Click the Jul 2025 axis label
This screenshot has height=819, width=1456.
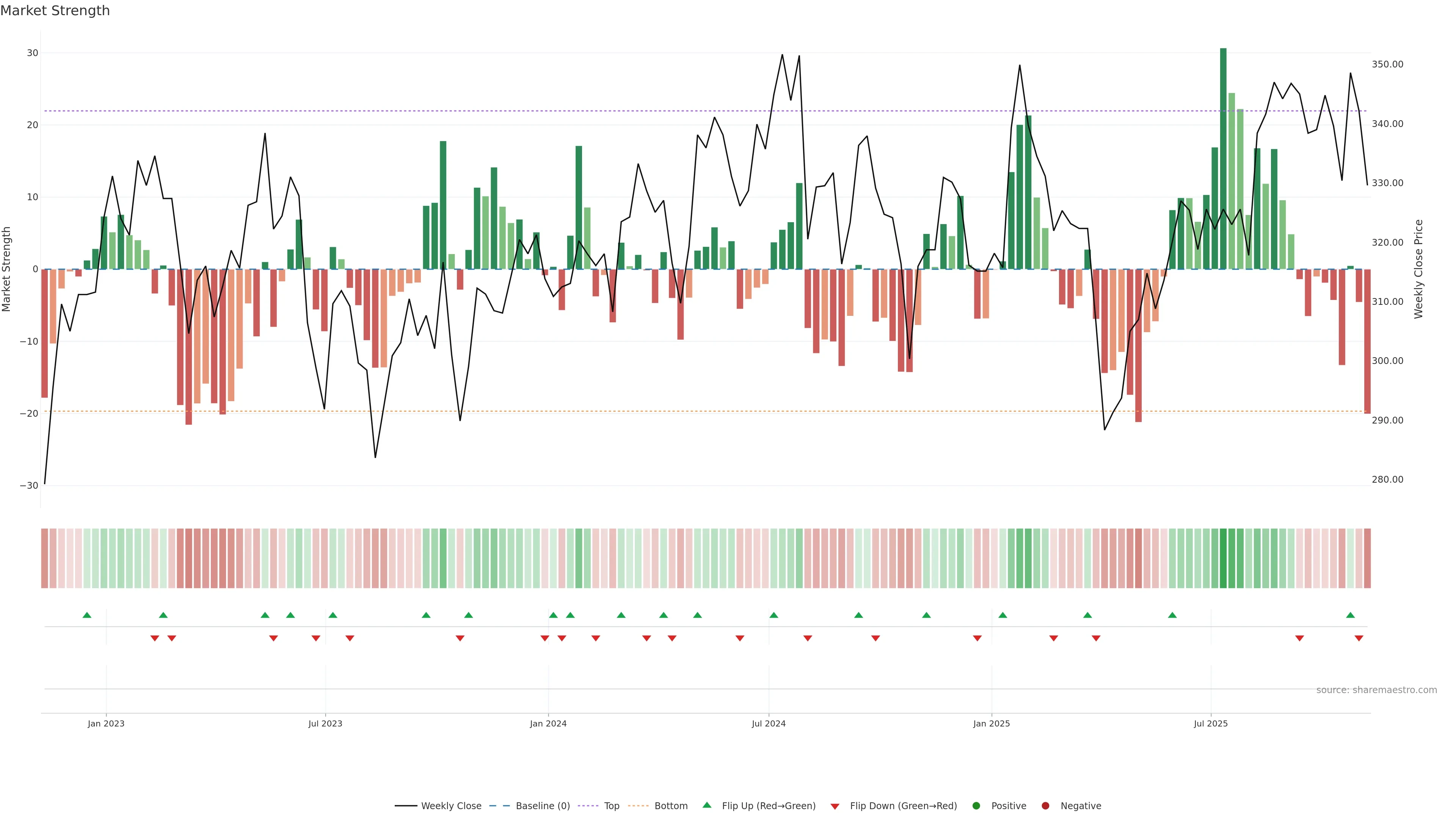(1211, 723)
